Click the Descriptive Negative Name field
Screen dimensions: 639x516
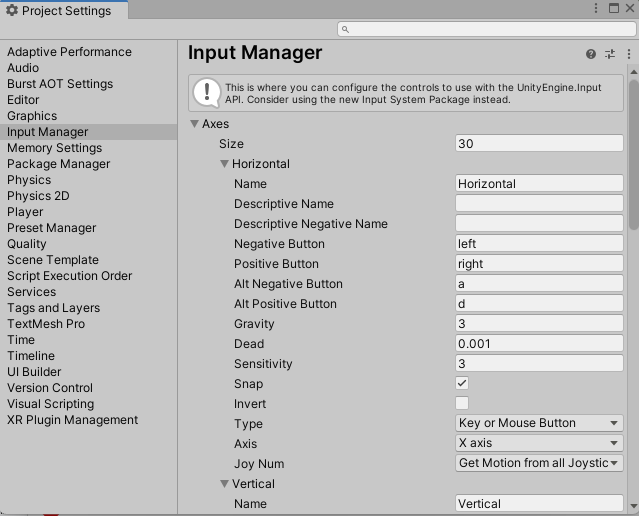pyautogui.click(x=539, y=223)
